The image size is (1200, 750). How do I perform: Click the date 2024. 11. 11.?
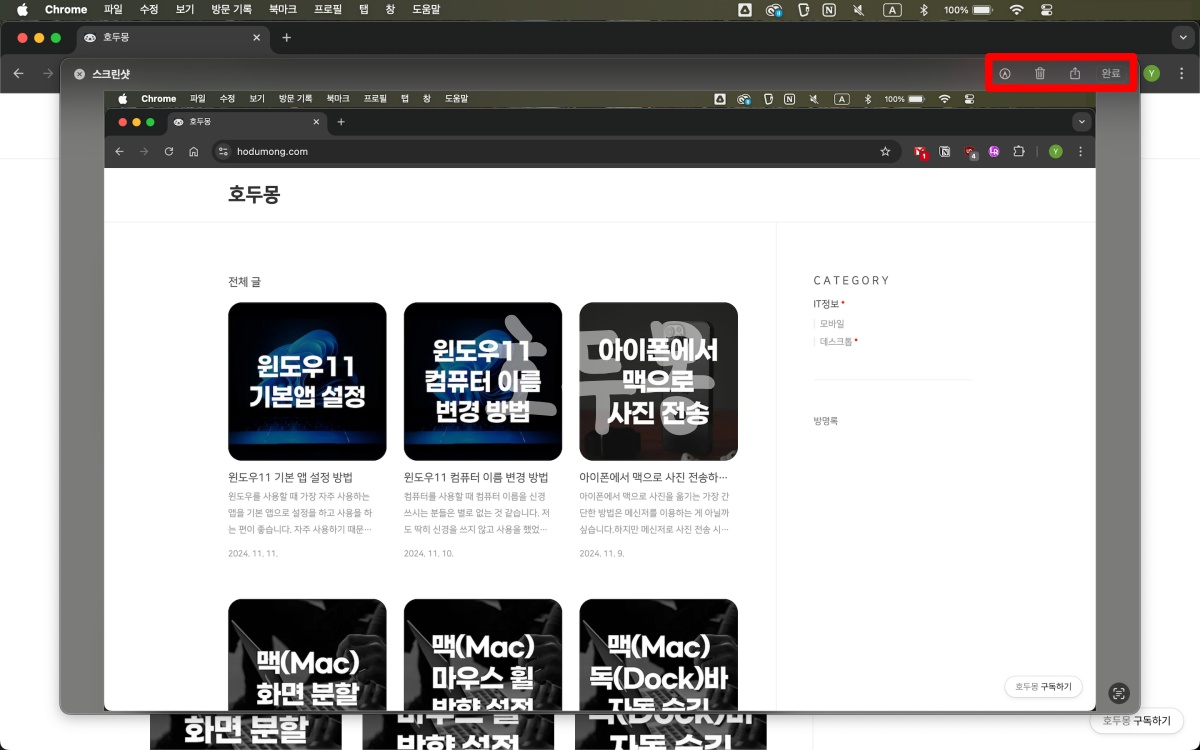pos(253,553)
